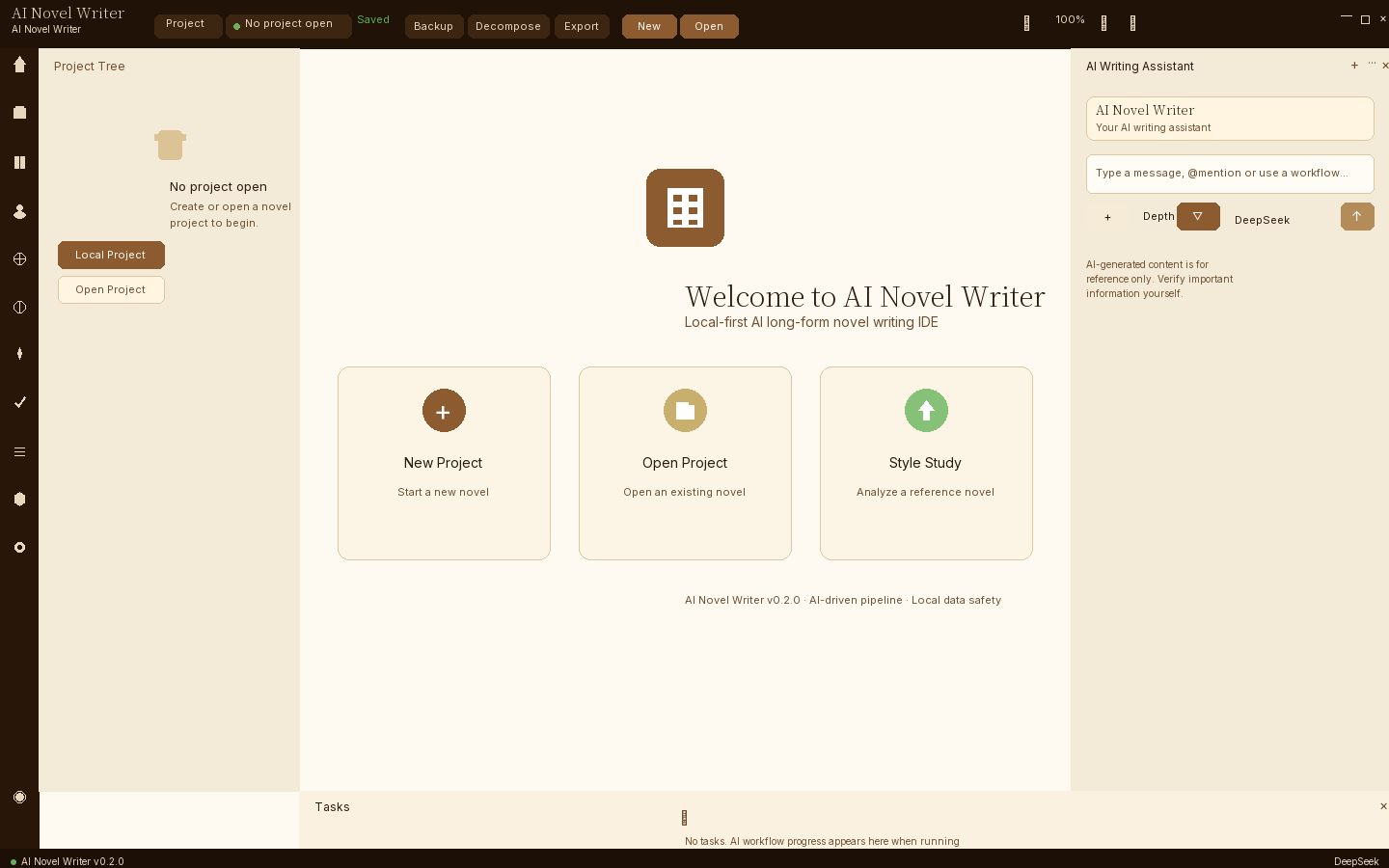
Task: Click the Open an existing novel text
Action: 684,492
